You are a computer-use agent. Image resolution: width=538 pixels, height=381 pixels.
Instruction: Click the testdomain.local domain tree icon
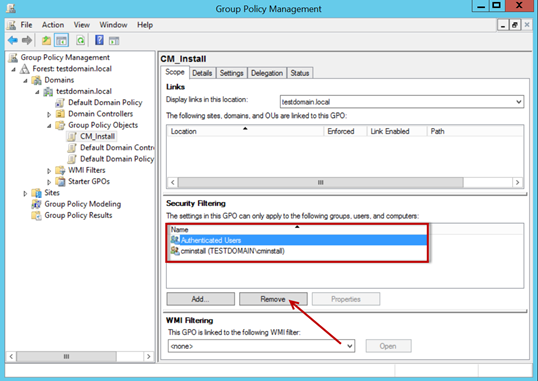[48, 91]
